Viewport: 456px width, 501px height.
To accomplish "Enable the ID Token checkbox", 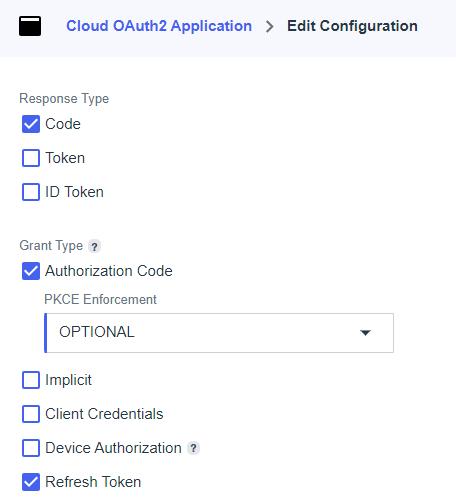I will [31, 192].
